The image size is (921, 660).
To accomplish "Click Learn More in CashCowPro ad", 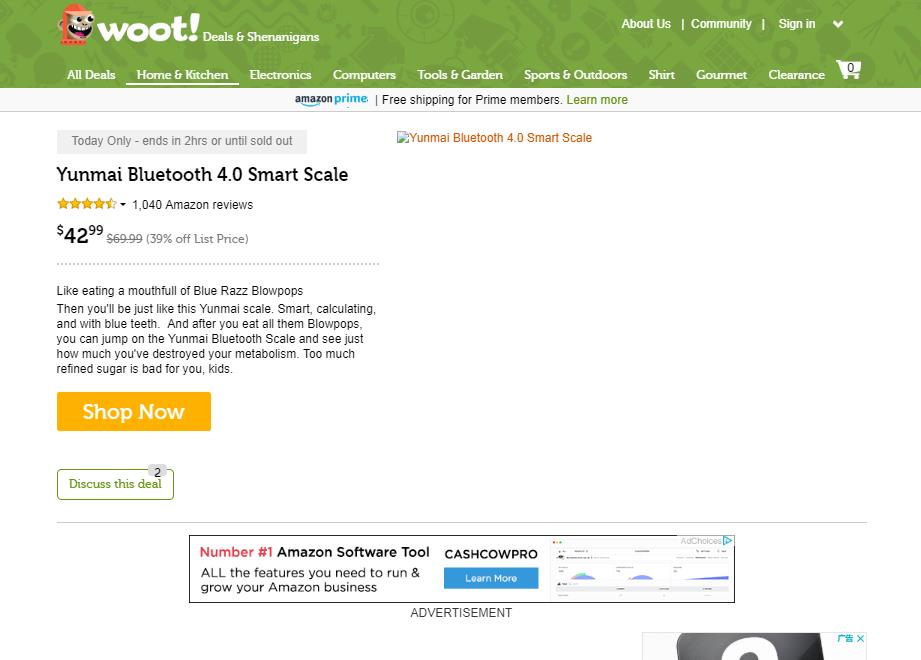I will pyautogui.click(x=491, y=578).
